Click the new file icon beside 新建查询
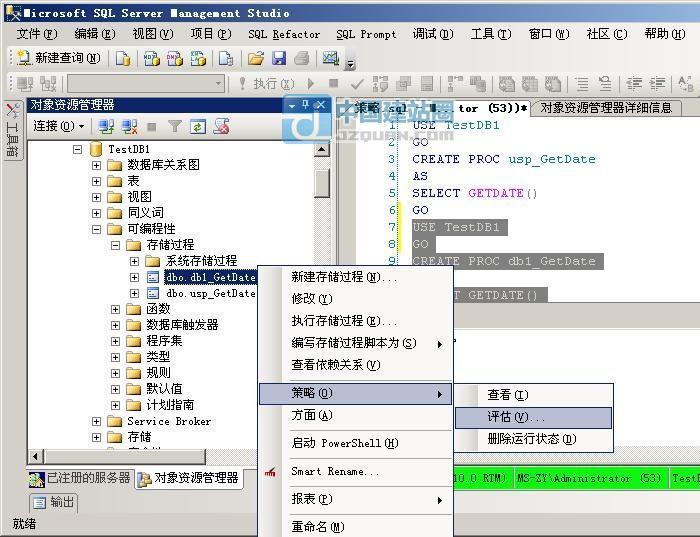Screen dimensions: 700x537 [122, 58]
